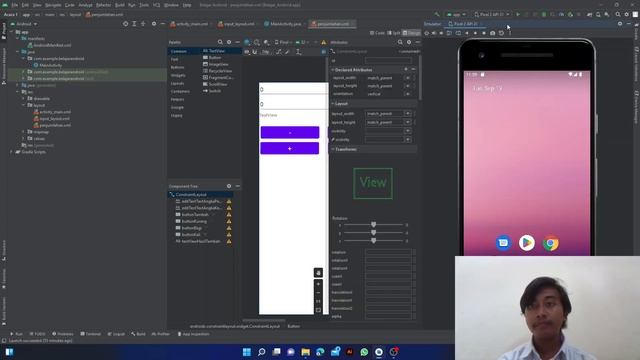Take emulator screenshot with camera icon

(x=493, y=33)
